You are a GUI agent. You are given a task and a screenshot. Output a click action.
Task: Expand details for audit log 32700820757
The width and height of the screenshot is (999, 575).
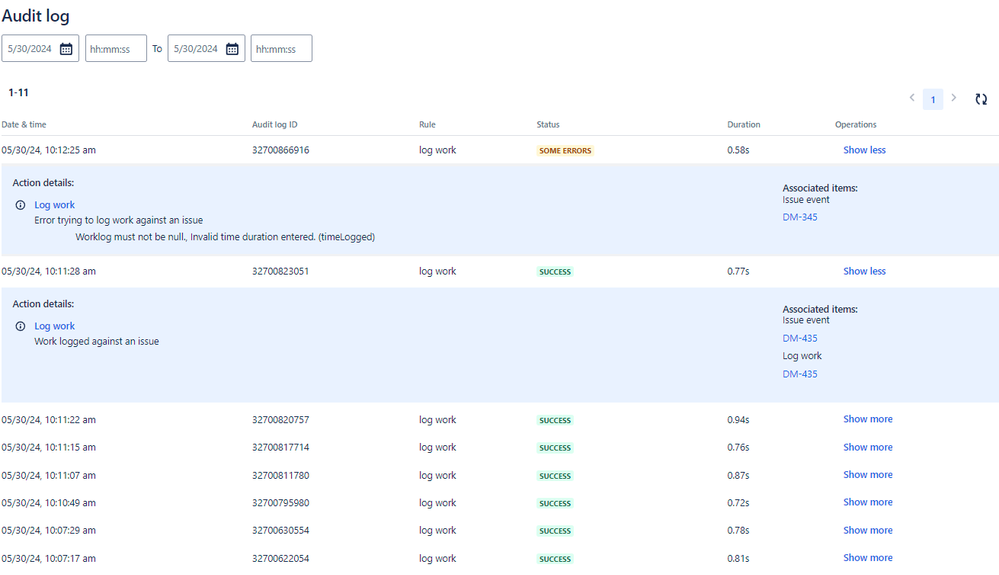[x=867, y=419]
